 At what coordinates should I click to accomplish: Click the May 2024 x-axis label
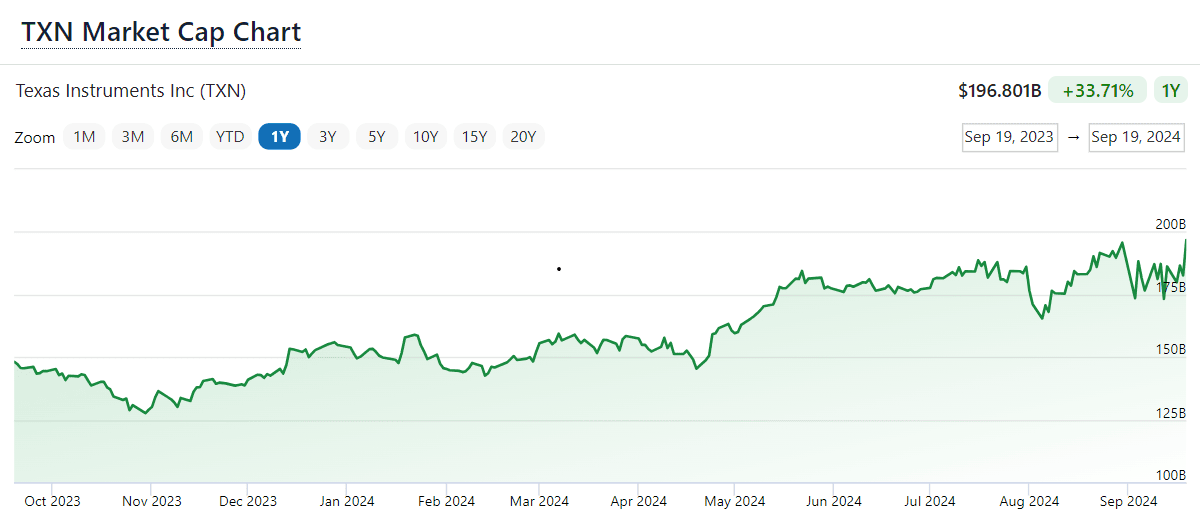[x=734, y=501]
